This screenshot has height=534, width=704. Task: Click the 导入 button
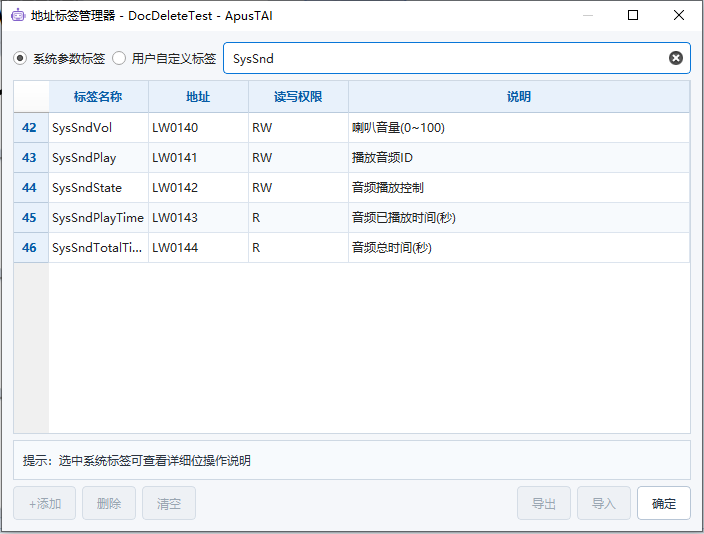pyautogui.click(x=604, y=503)
